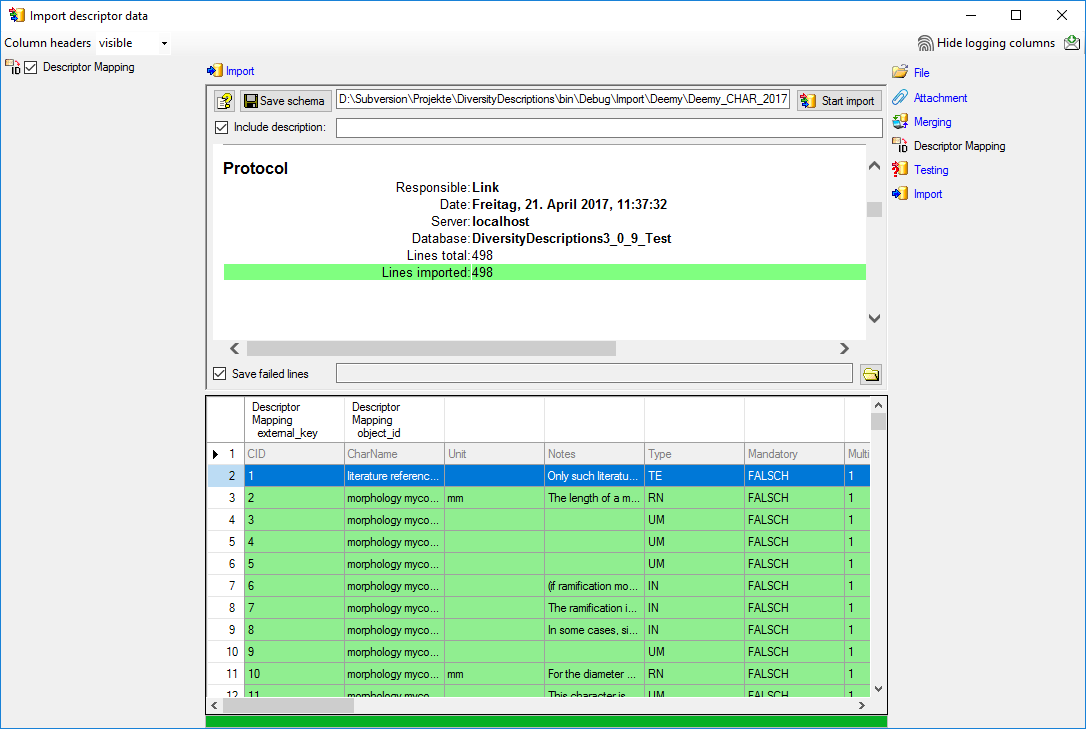Open the Attachment step with paperclip icon
Image resolution: width=1086 pixels, height=729 pixels.
point(940,98)
